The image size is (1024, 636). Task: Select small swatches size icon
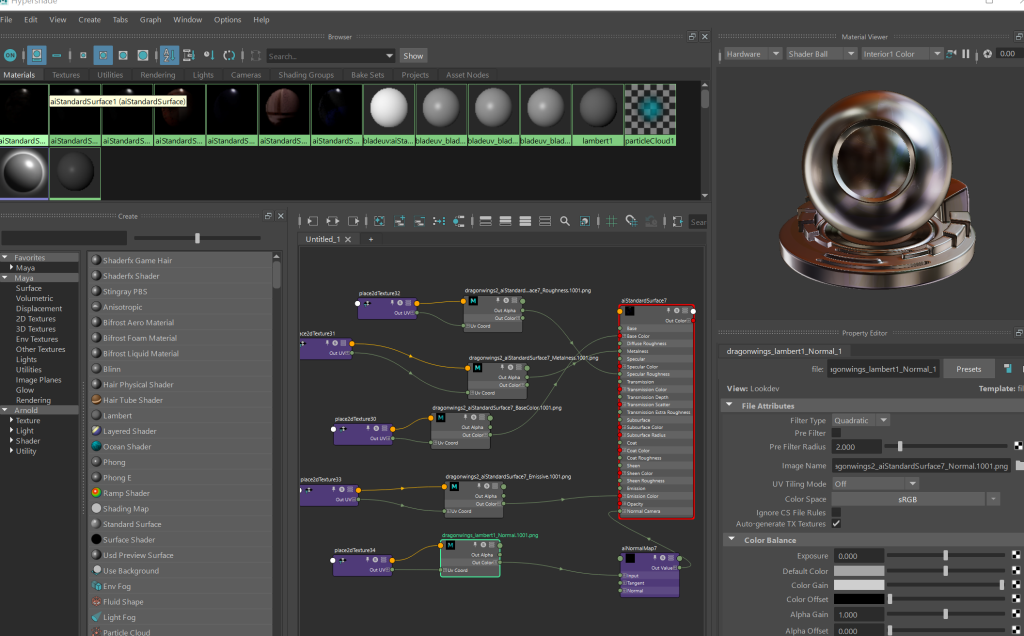pos(83,56)
